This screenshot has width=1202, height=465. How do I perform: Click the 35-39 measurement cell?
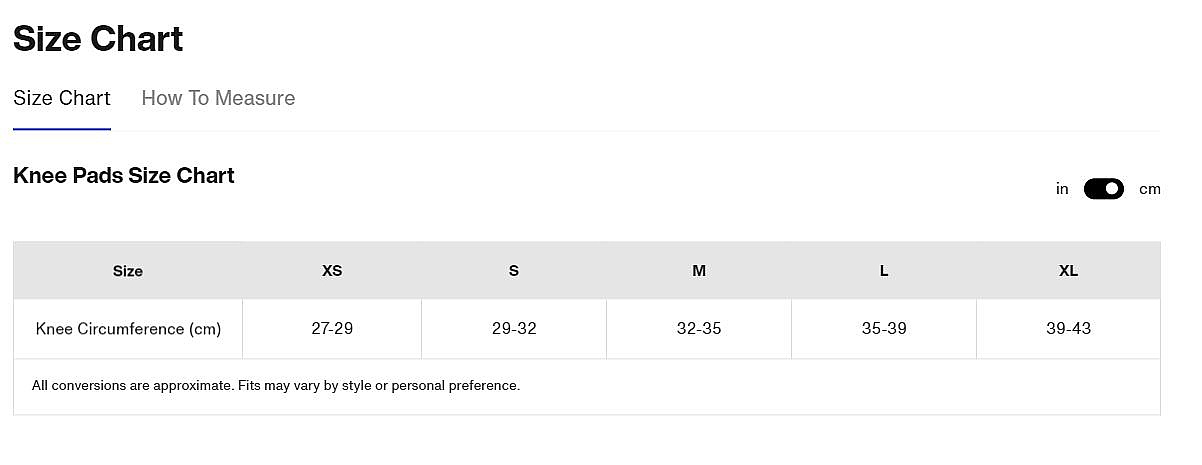[884, 329]
